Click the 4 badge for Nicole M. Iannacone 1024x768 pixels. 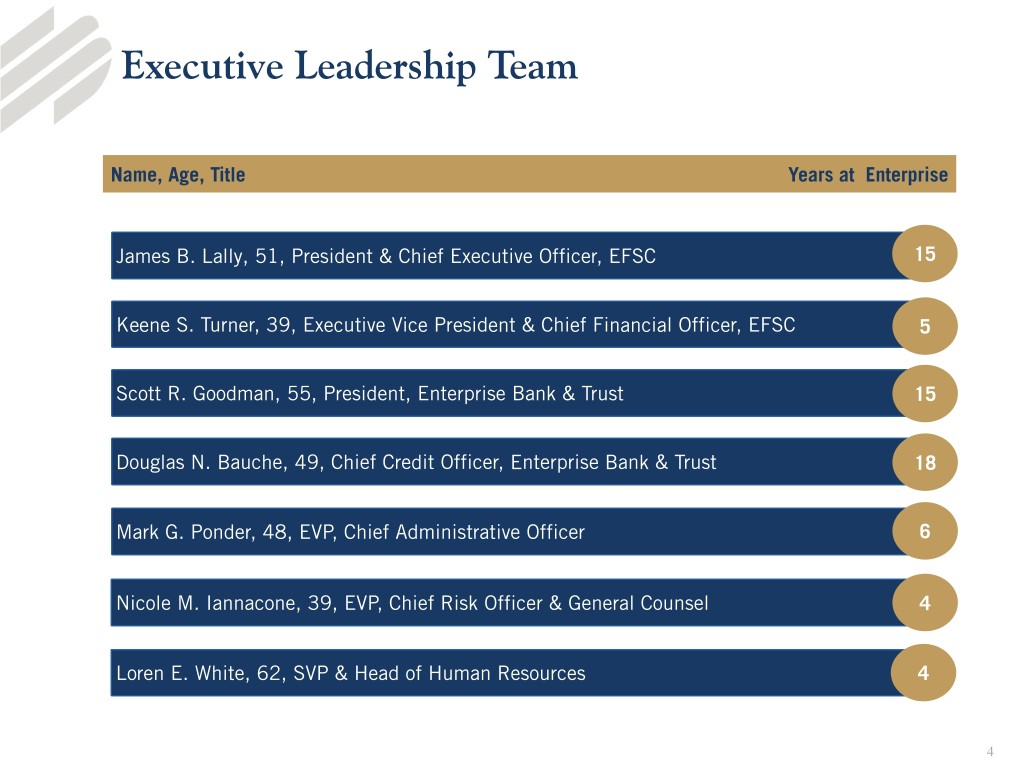[926, 603]
